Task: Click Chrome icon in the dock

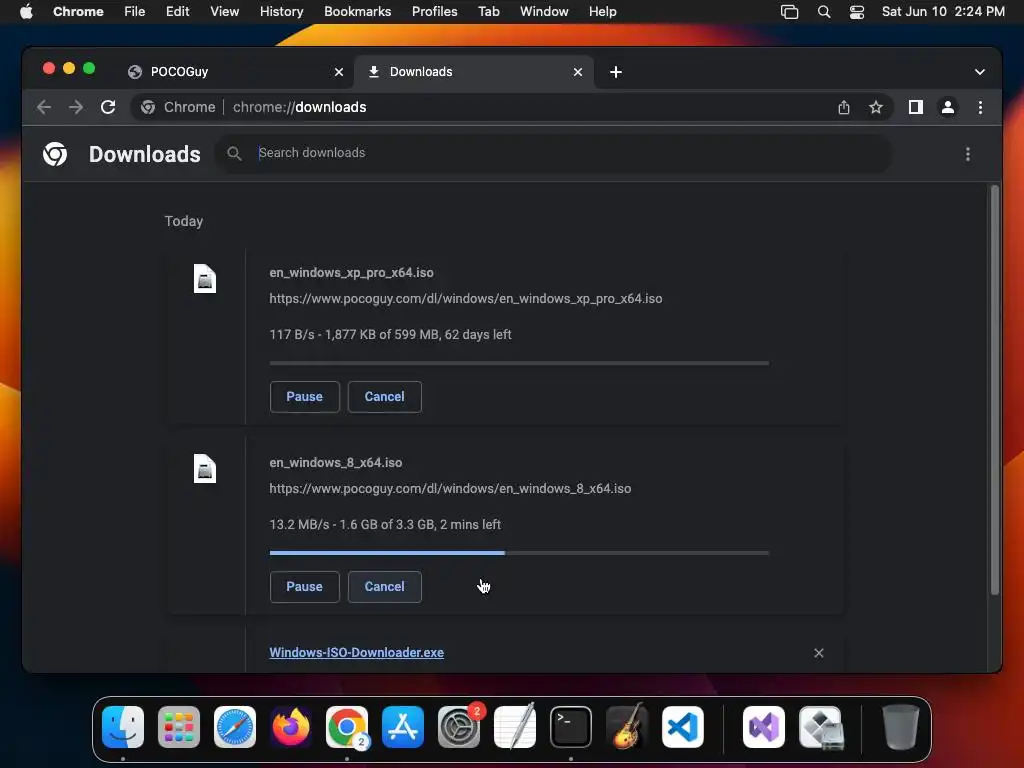Action: [347, 726]
